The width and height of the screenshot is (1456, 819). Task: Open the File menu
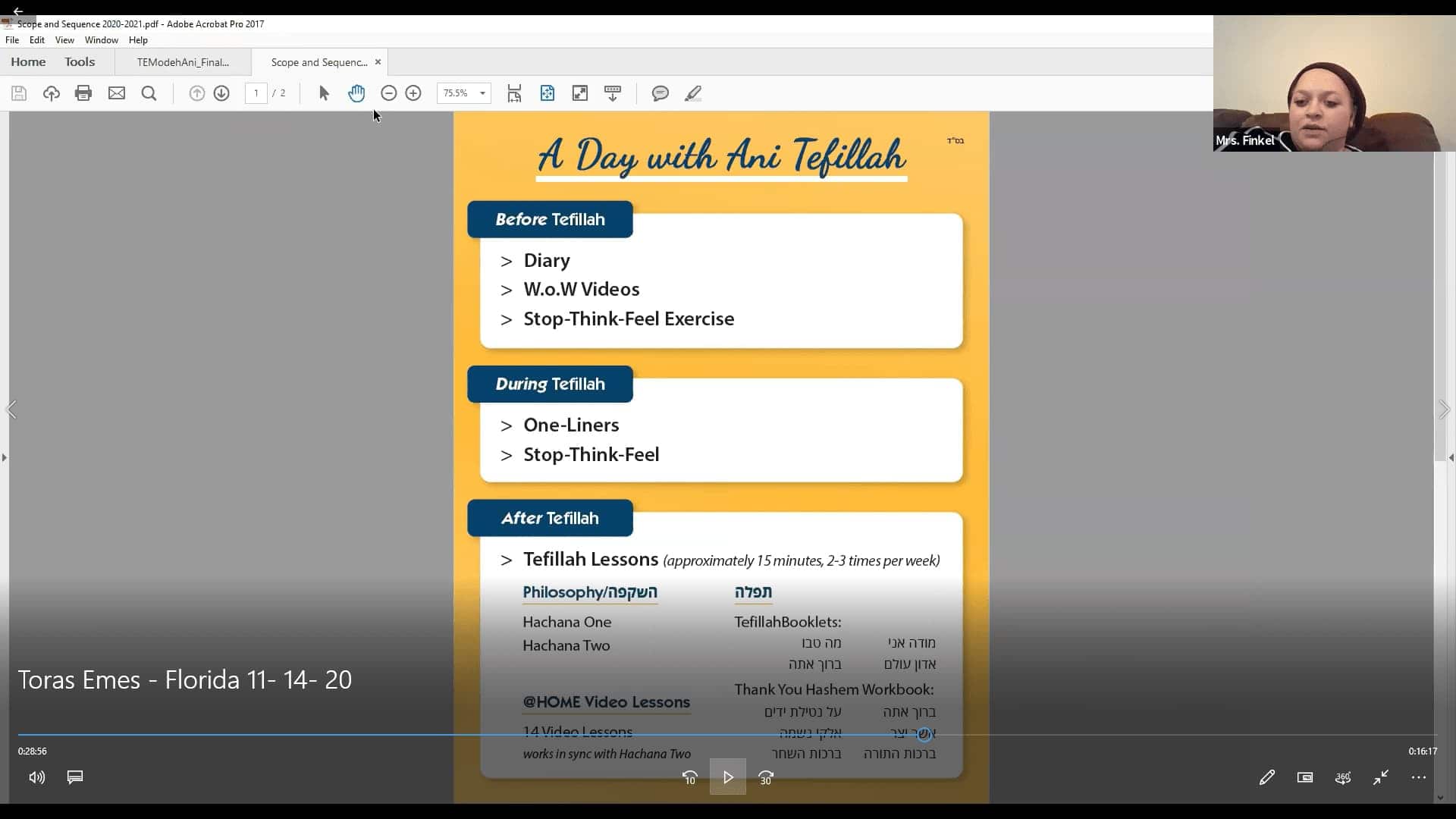(x=12, y=40)
